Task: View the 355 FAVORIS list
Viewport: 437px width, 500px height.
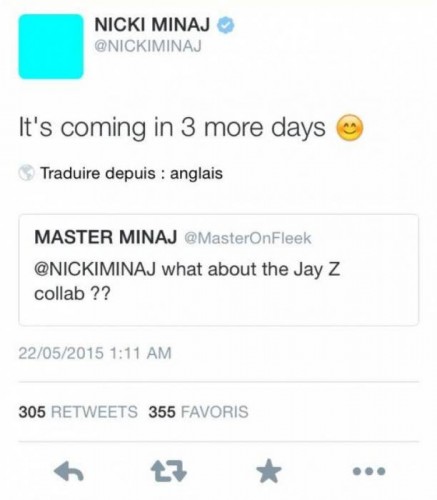Action: pyautogui.click(x=199, y=412)
